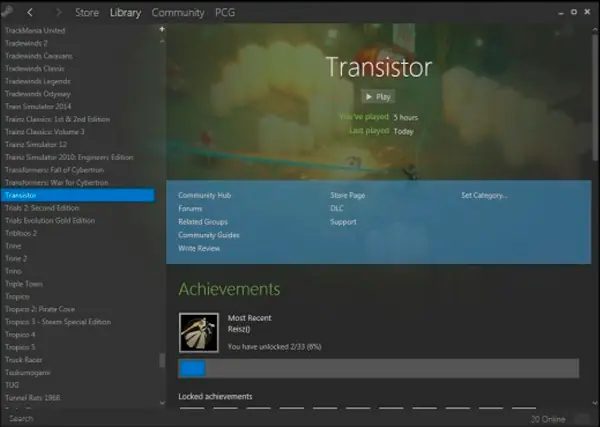Select Tropico 4
The image size is (600, 427).
[x=20, y=334]
